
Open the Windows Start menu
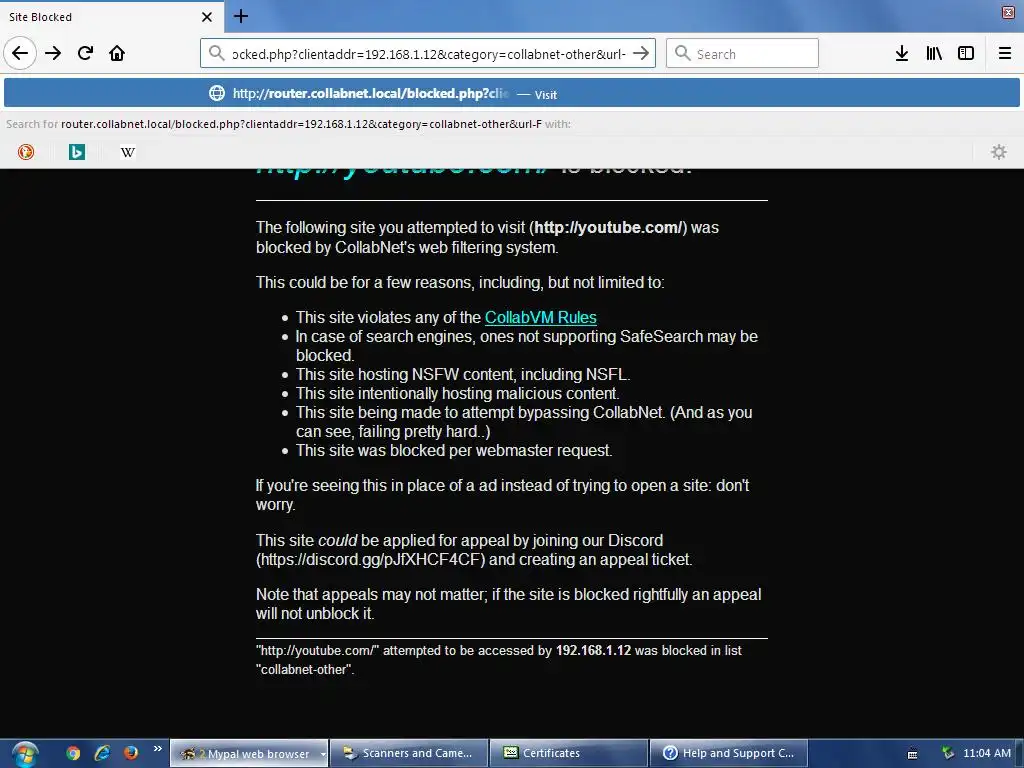tap(25, 754)
